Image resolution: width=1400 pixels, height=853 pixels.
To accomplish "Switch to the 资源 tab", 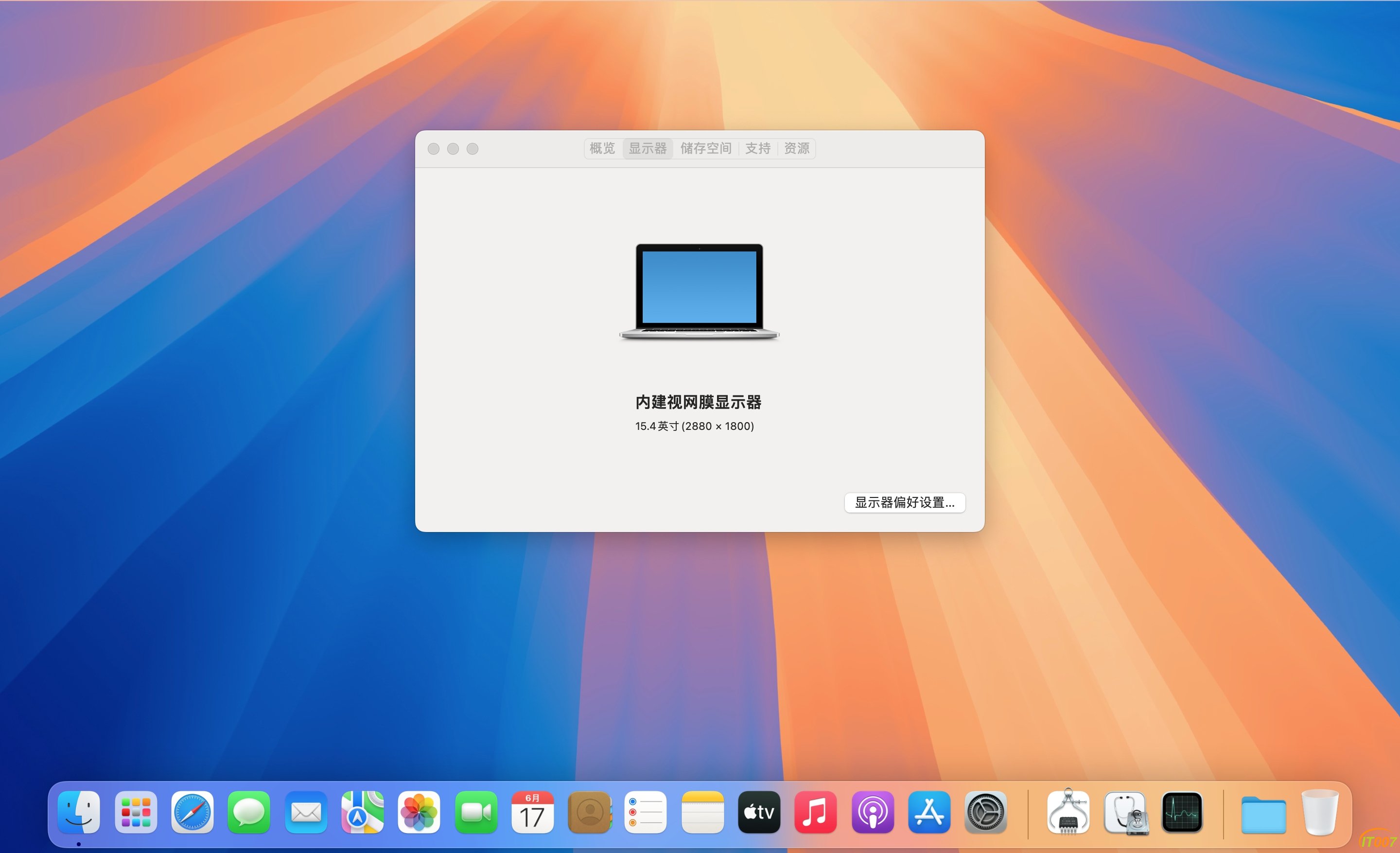I will pos(797,148).
